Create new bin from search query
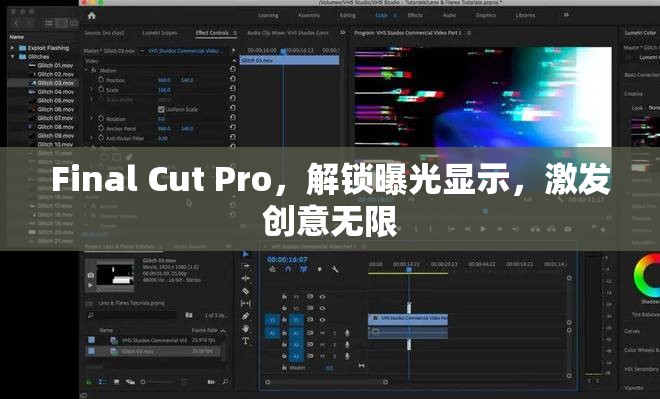 (189, 315)
